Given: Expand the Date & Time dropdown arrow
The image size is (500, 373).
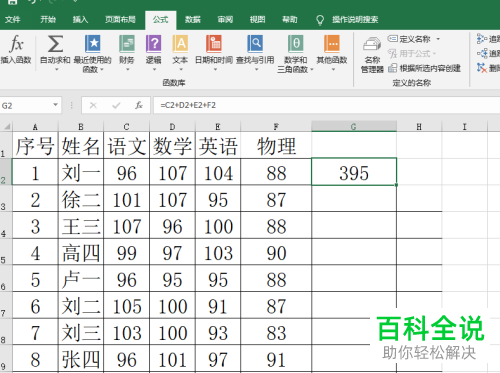Looking at the screenshot, I should [x=215, y=69].
